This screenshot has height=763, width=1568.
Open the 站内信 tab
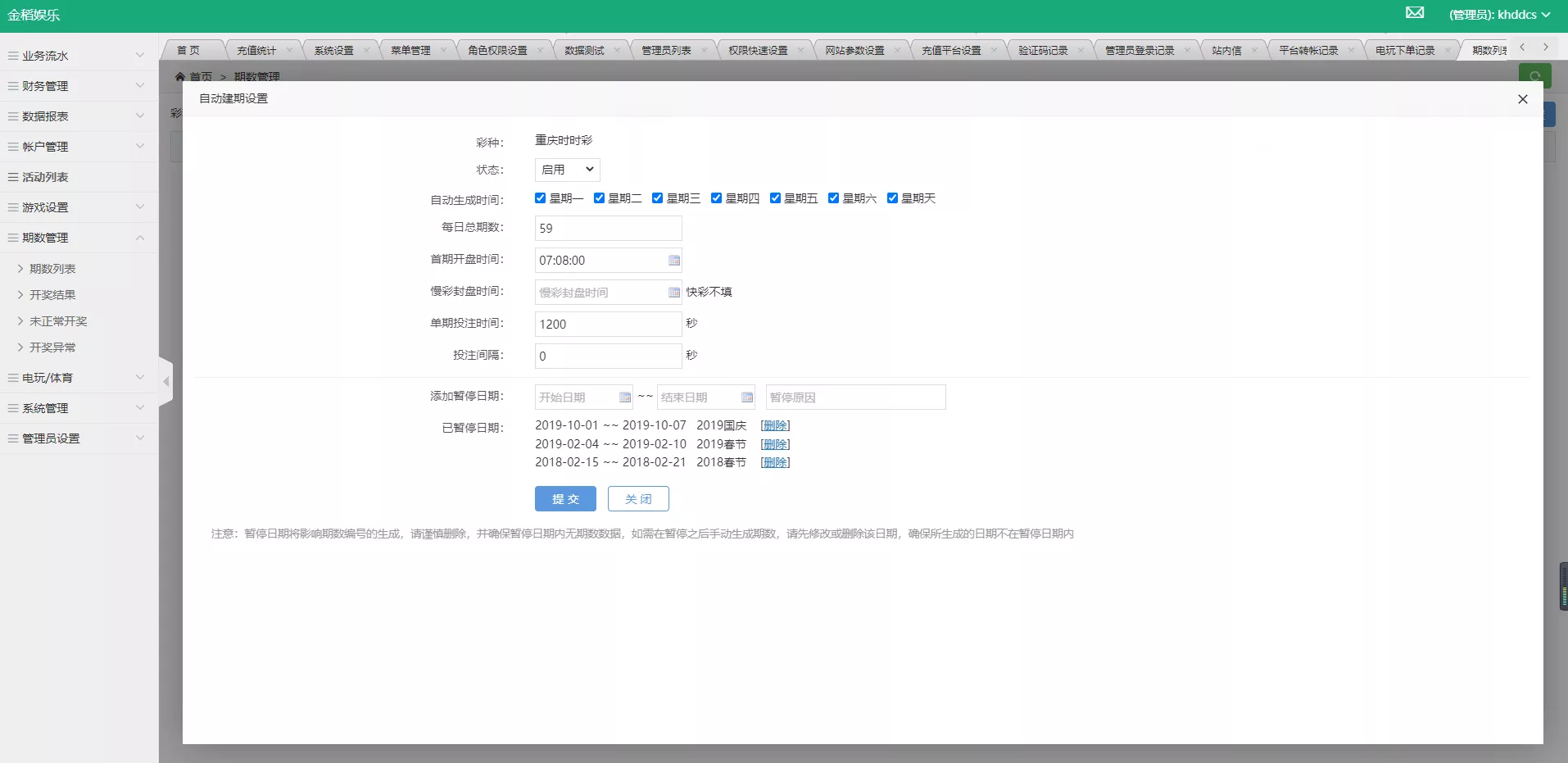coord(1228,49)
